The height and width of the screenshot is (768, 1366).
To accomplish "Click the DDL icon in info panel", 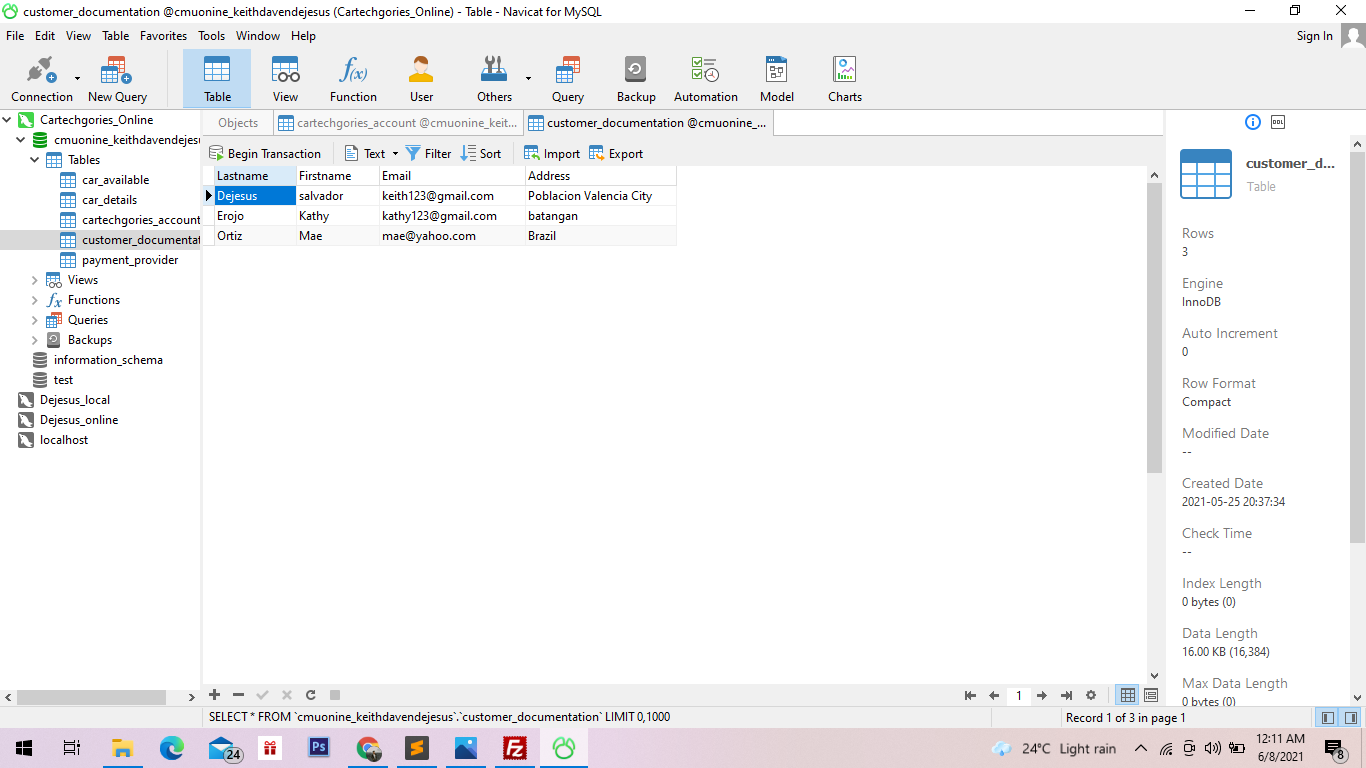I will 1277,122.
